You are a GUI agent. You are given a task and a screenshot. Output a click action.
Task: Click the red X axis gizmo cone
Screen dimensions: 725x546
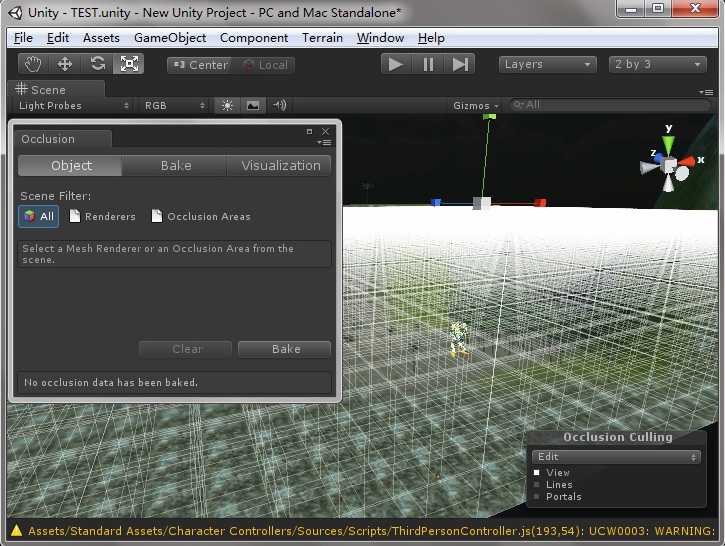tap(688, 161)
